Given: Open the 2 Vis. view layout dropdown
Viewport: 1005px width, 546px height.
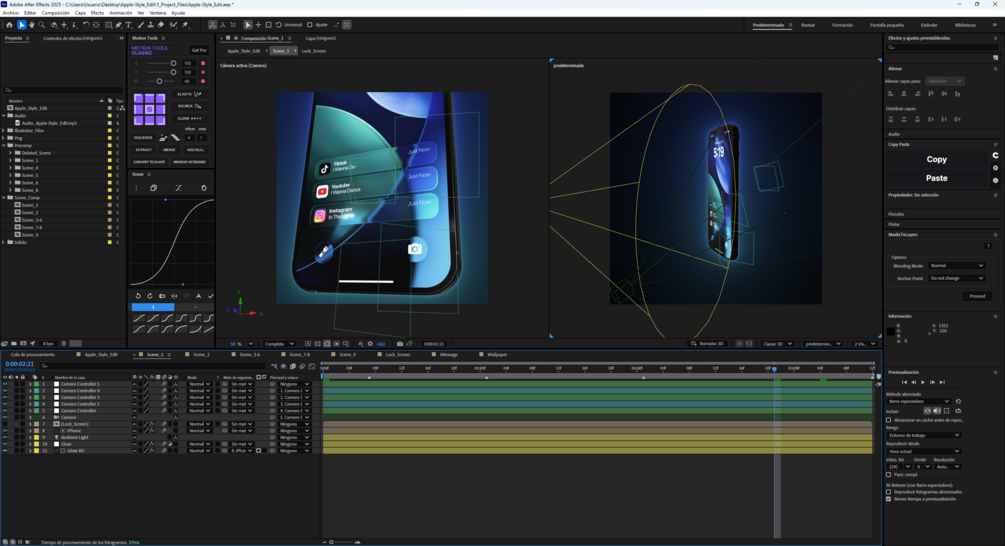Looking at the screenshot, I should tap(865, 343).
